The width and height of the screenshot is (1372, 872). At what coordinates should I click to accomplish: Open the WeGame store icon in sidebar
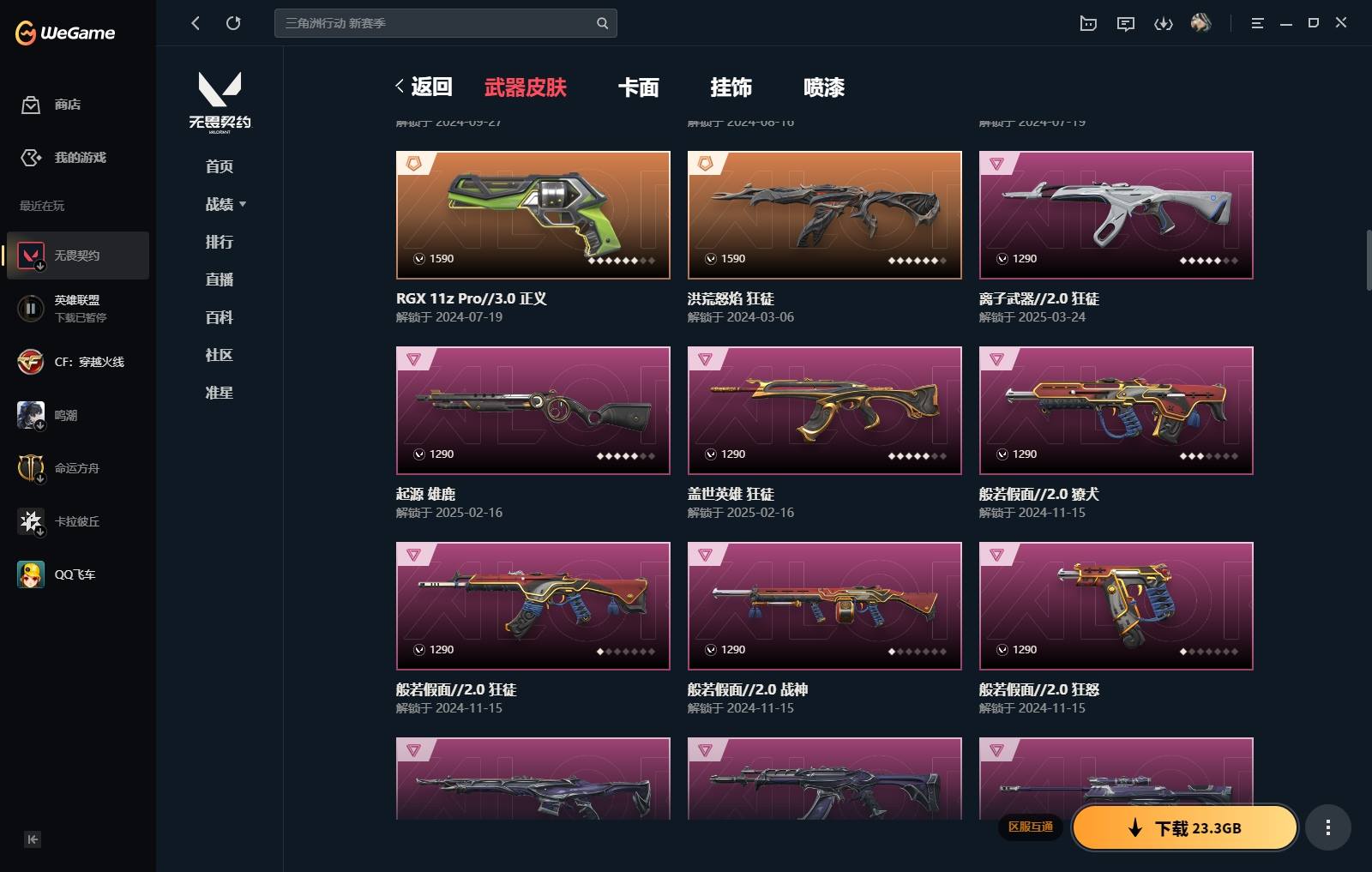[x=31, y=105]
